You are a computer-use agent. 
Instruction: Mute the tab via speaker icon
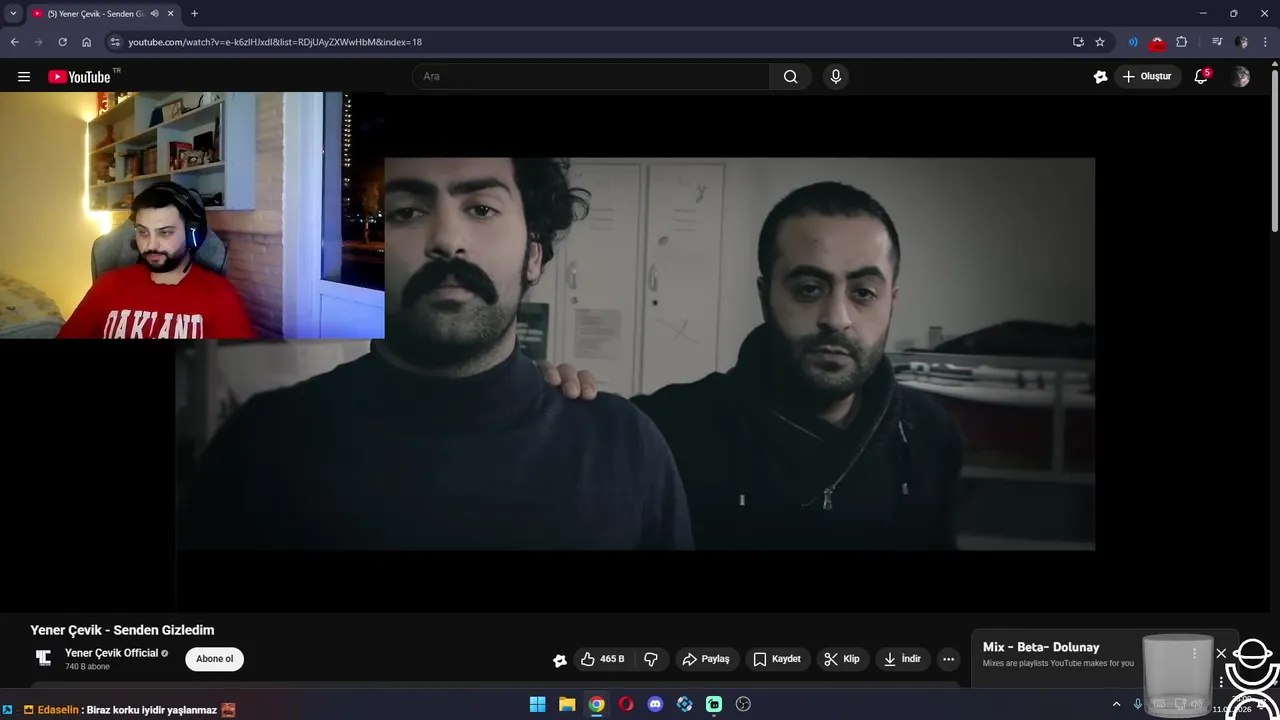point(154,14)
